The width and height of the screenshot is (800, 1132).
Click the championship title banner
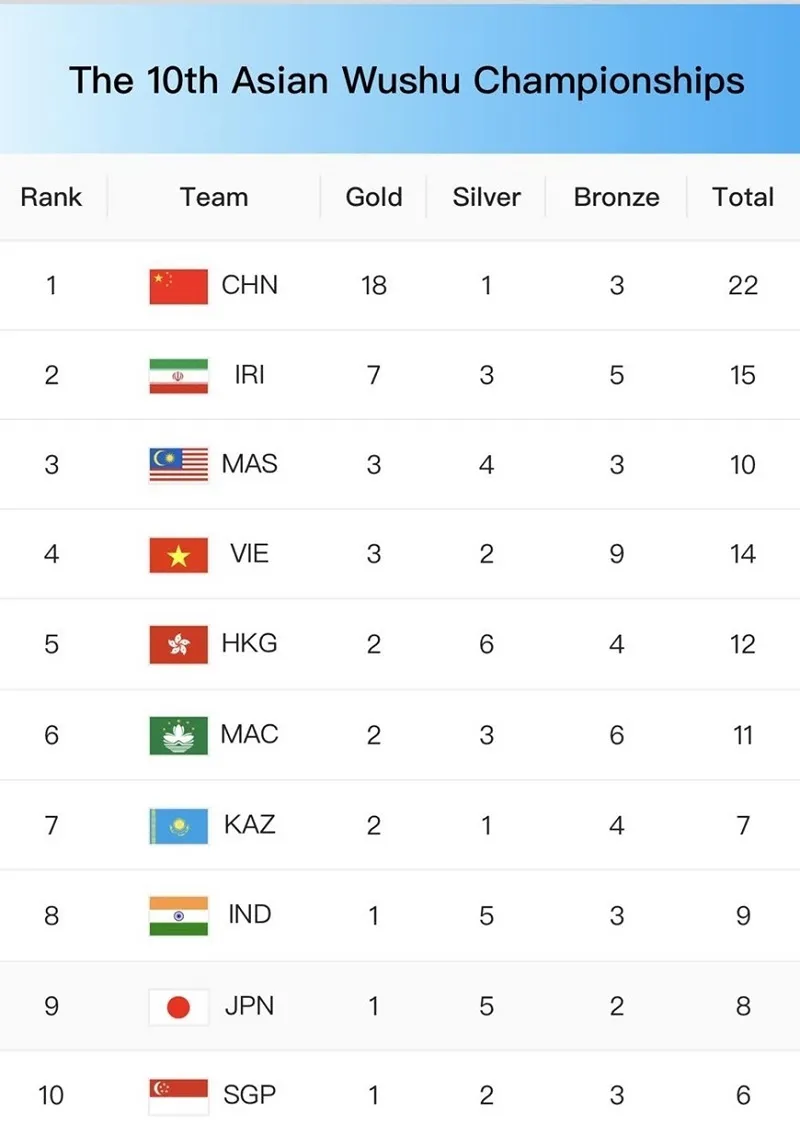tap(406, 80)
